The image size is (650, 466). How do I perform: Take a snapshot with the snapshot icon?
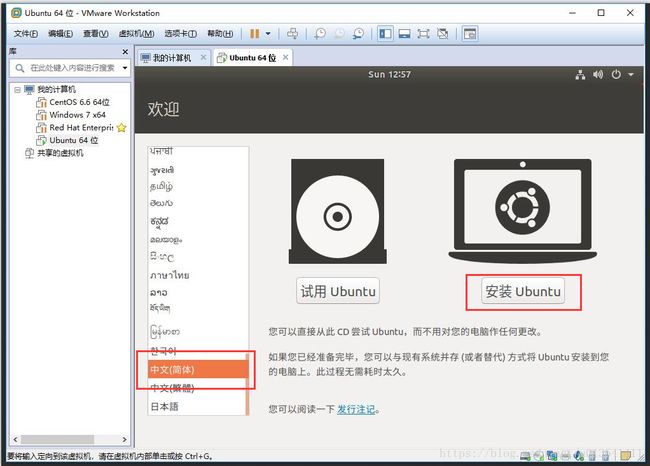pos(320,34)
